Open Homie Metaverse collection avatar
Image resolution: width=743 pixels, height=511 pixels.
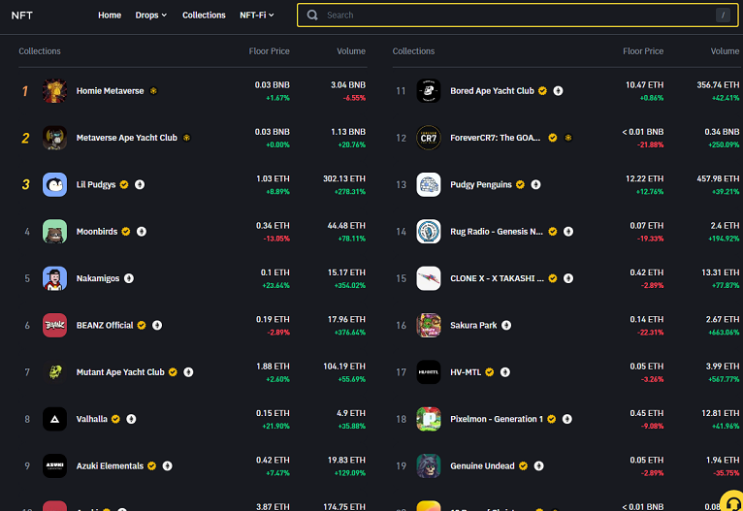54,91
